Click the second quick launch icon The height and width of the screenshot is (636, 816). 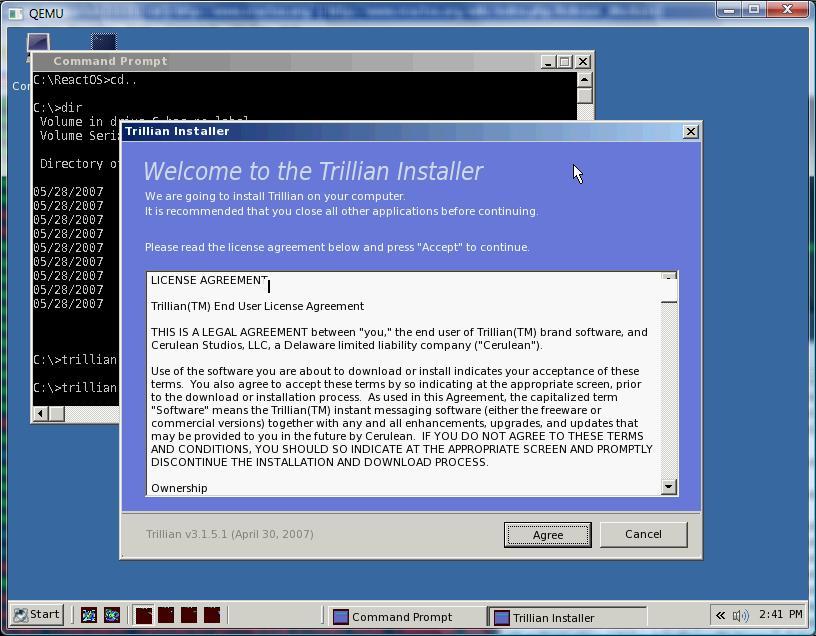pos(111,615)
